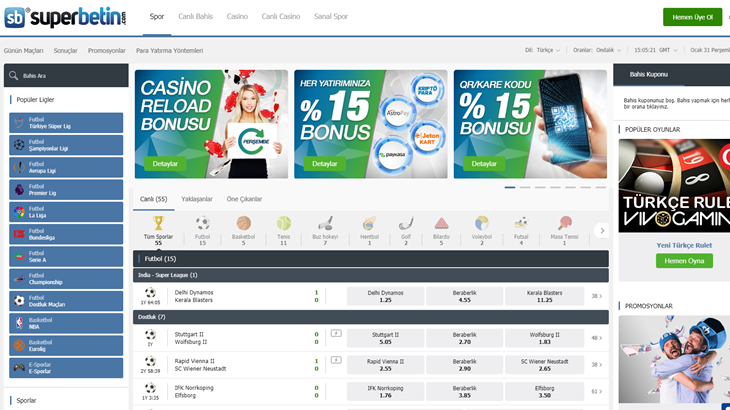This screenshot has height=410, width=730.
Task: Click Hemen Oyna button
Action: [x=684, y=261]
